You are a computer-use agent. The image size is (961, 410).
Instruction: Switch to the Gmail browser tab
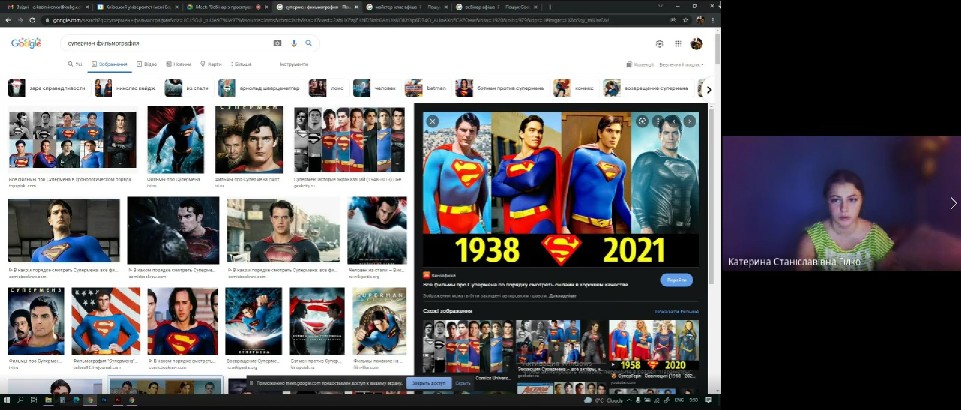pyautogui.click(x=47, y=7)
